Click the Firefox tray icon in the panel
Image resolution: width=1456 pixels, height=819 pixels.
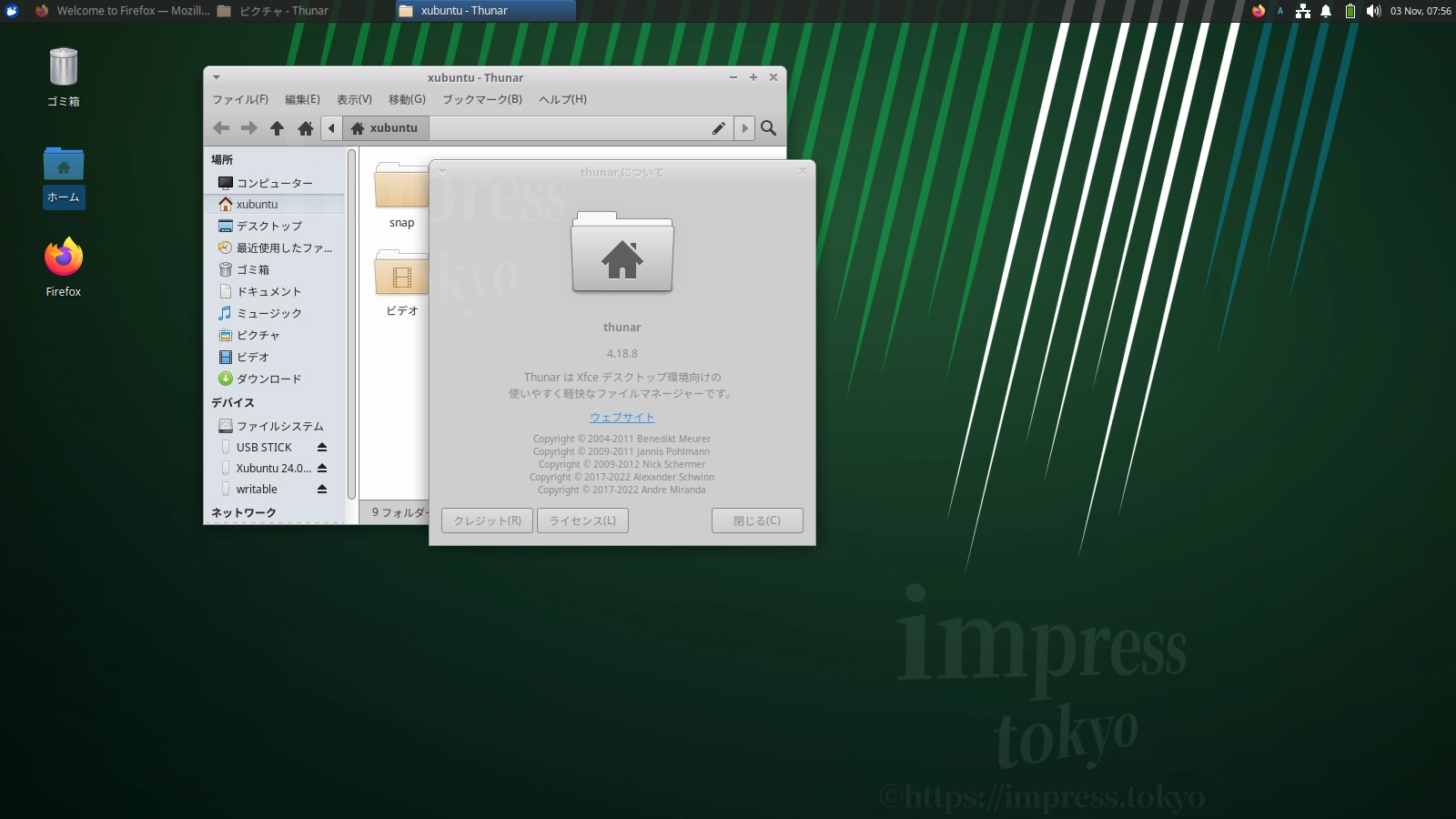[x=1259, y=11]
